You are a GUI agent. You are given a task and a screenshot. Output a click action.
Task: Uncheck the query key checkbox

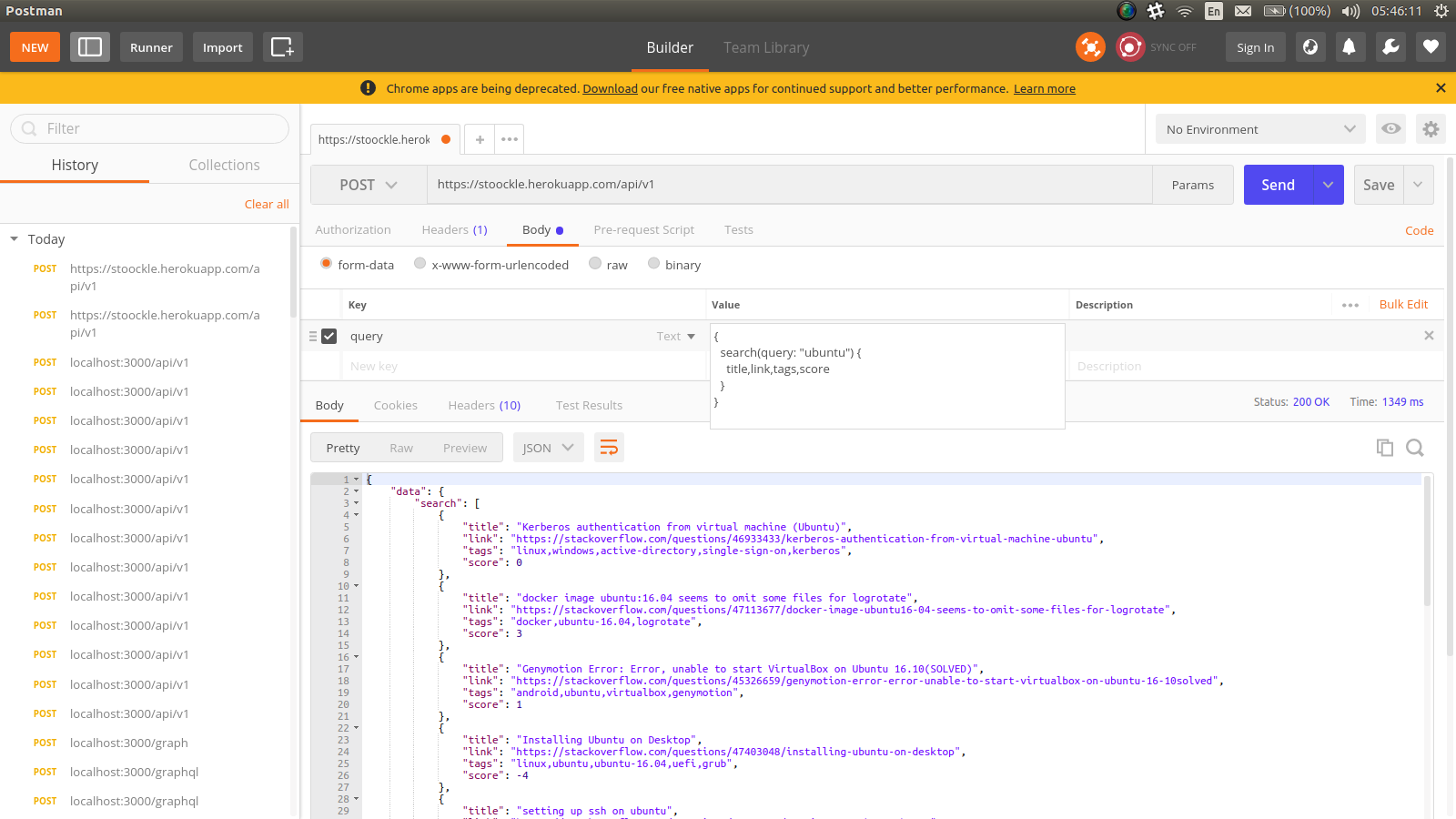click(x=329, y=336)
